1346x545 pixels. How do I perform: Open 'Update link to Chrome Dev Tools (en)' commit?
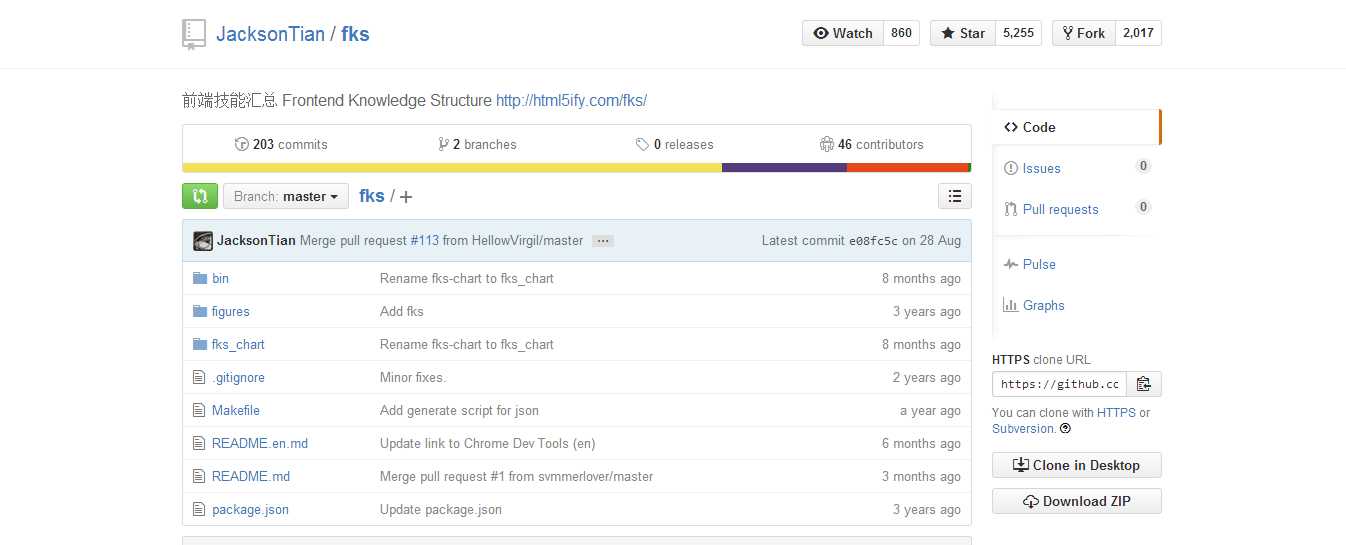pyautogui.click(x=487, y=443)
